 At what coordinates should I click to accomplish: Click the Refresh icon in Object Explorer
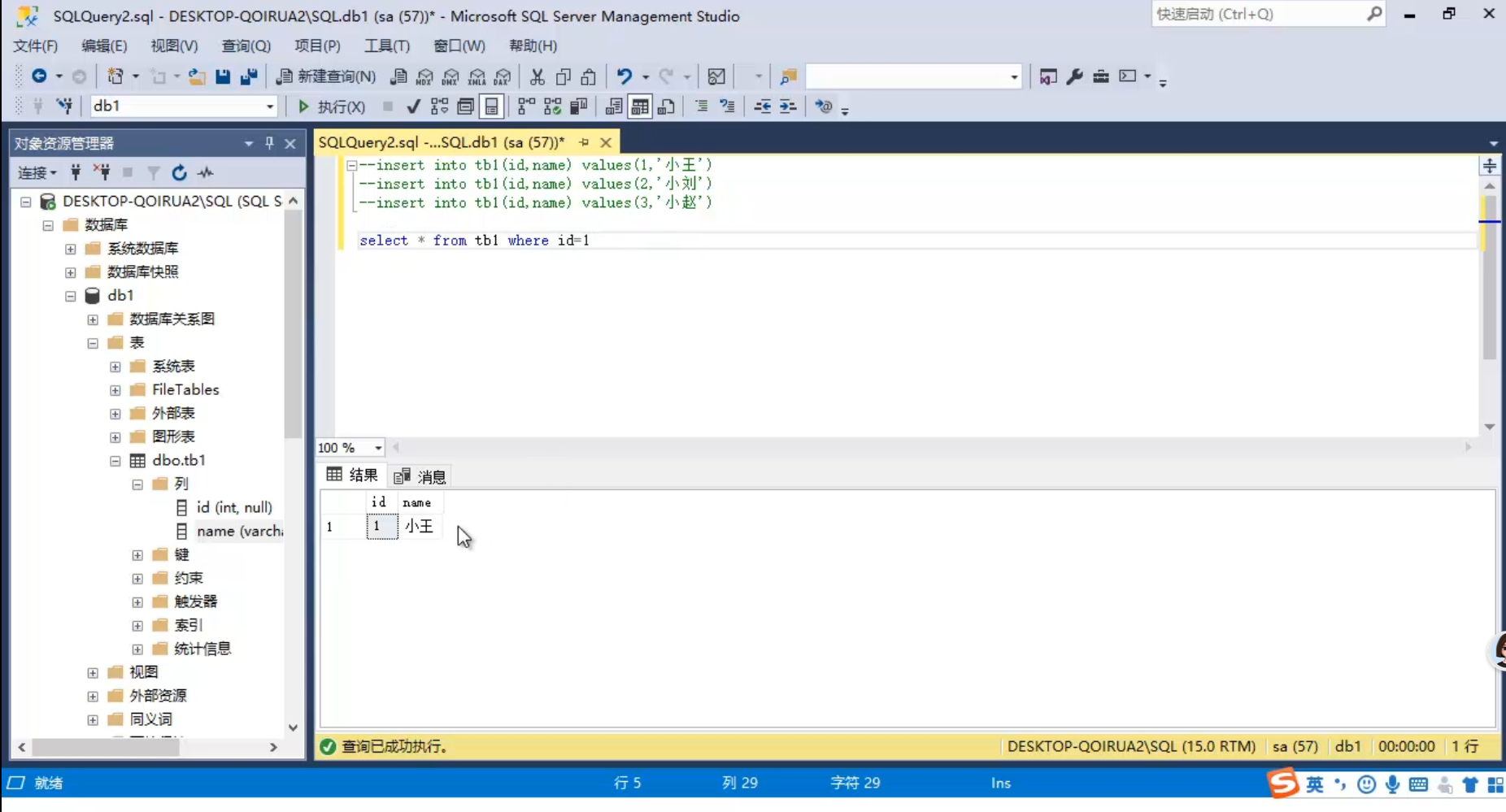[x=179, y=172]
